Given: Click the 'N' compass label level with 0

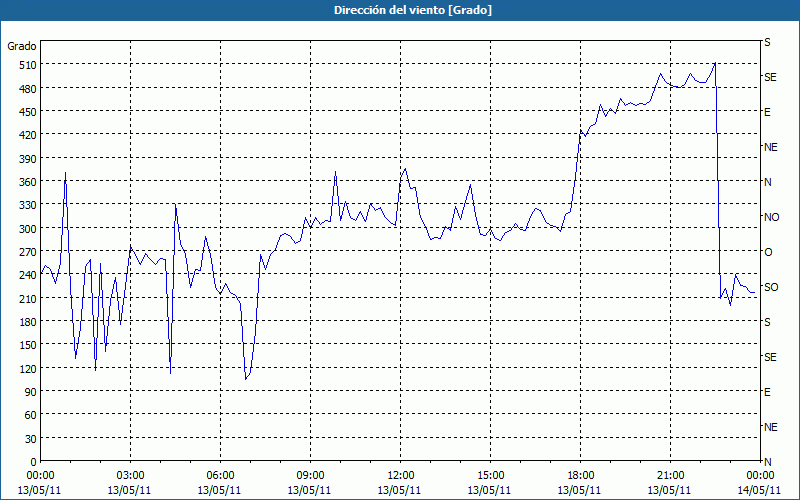Looking at the screenshot, I should point(767,462).
